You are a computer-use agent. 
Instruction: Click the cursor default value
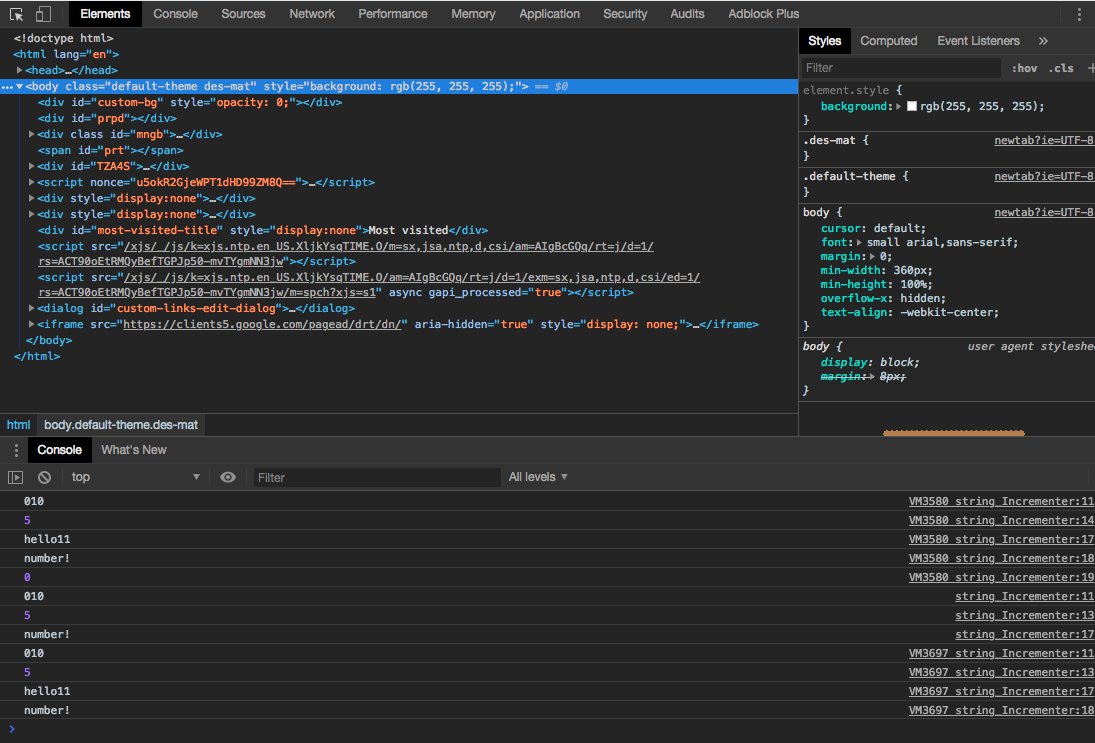click(897, 228)
